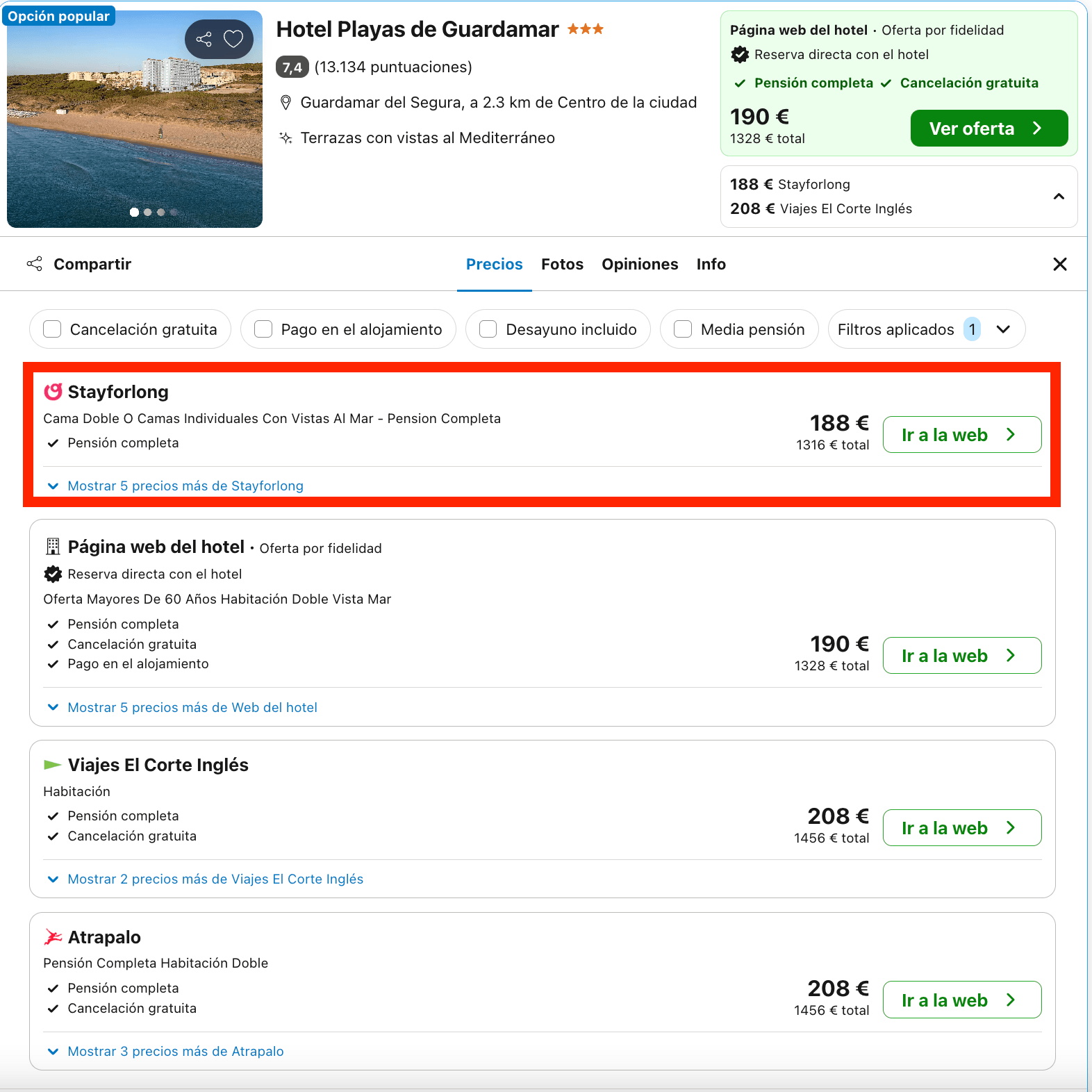Click the Compartir share icon below photo
Screen dimensions: 1092x1092
pos(34,264)
